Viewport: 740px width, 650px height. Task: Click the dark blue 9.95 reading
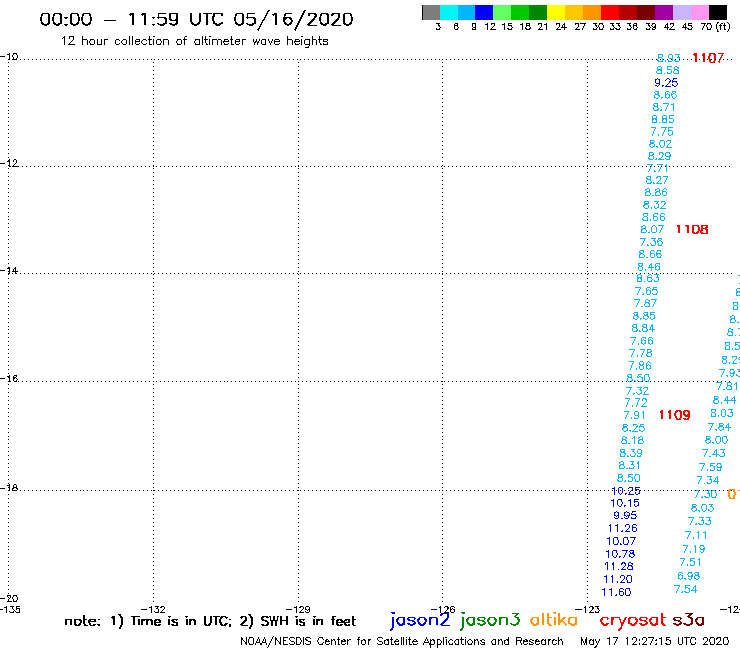(x=625, y=515)
